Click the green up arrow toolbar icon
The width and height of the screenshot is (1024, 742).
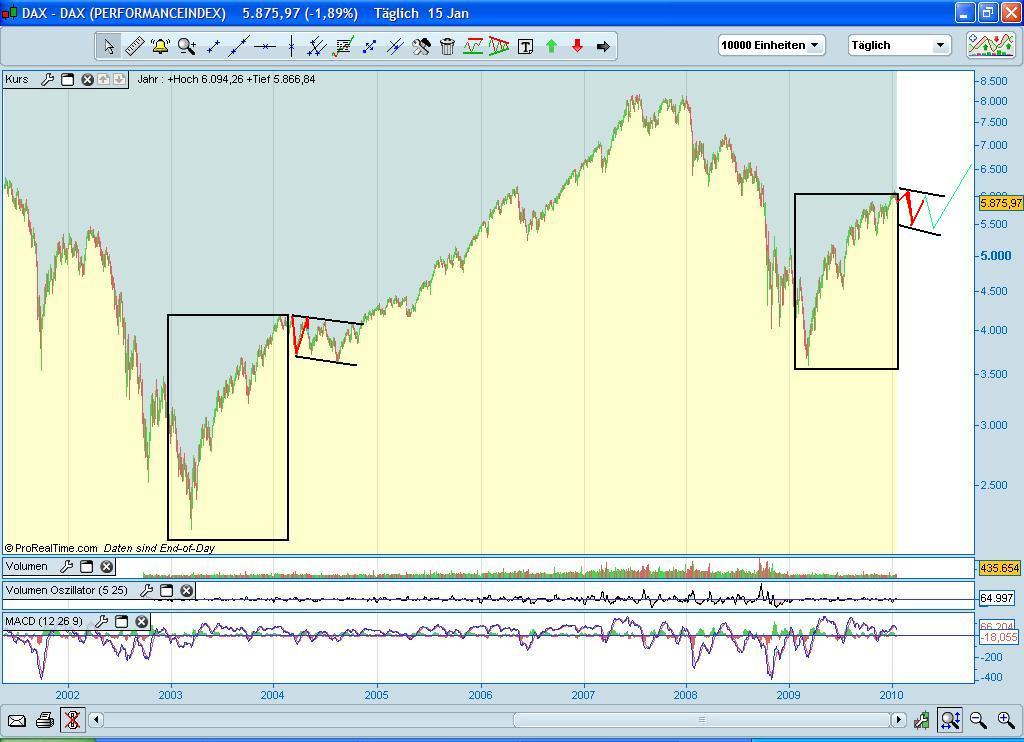point(551,46)
